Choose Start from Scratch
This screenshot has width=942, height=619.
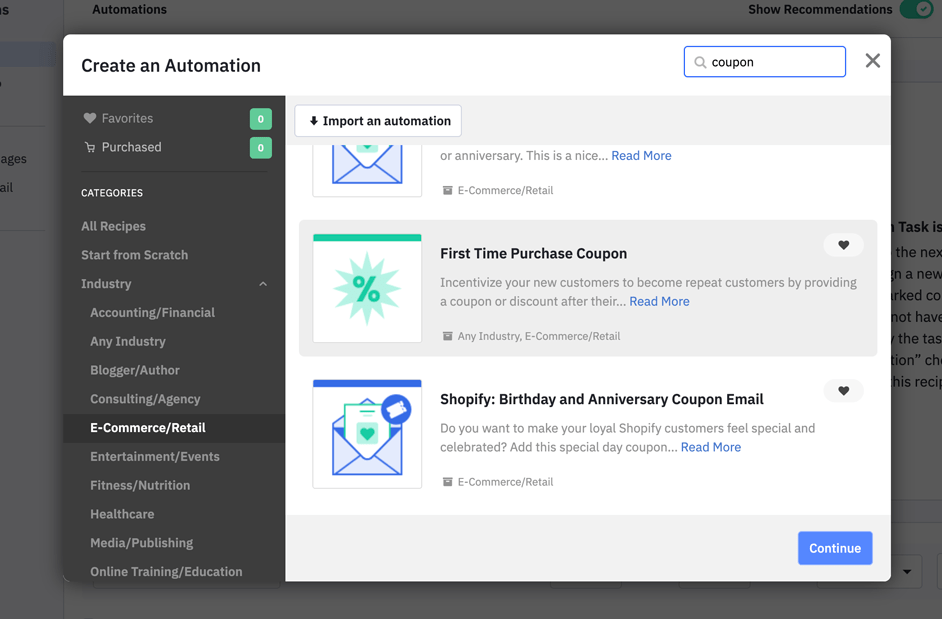[x=134, y=255]
